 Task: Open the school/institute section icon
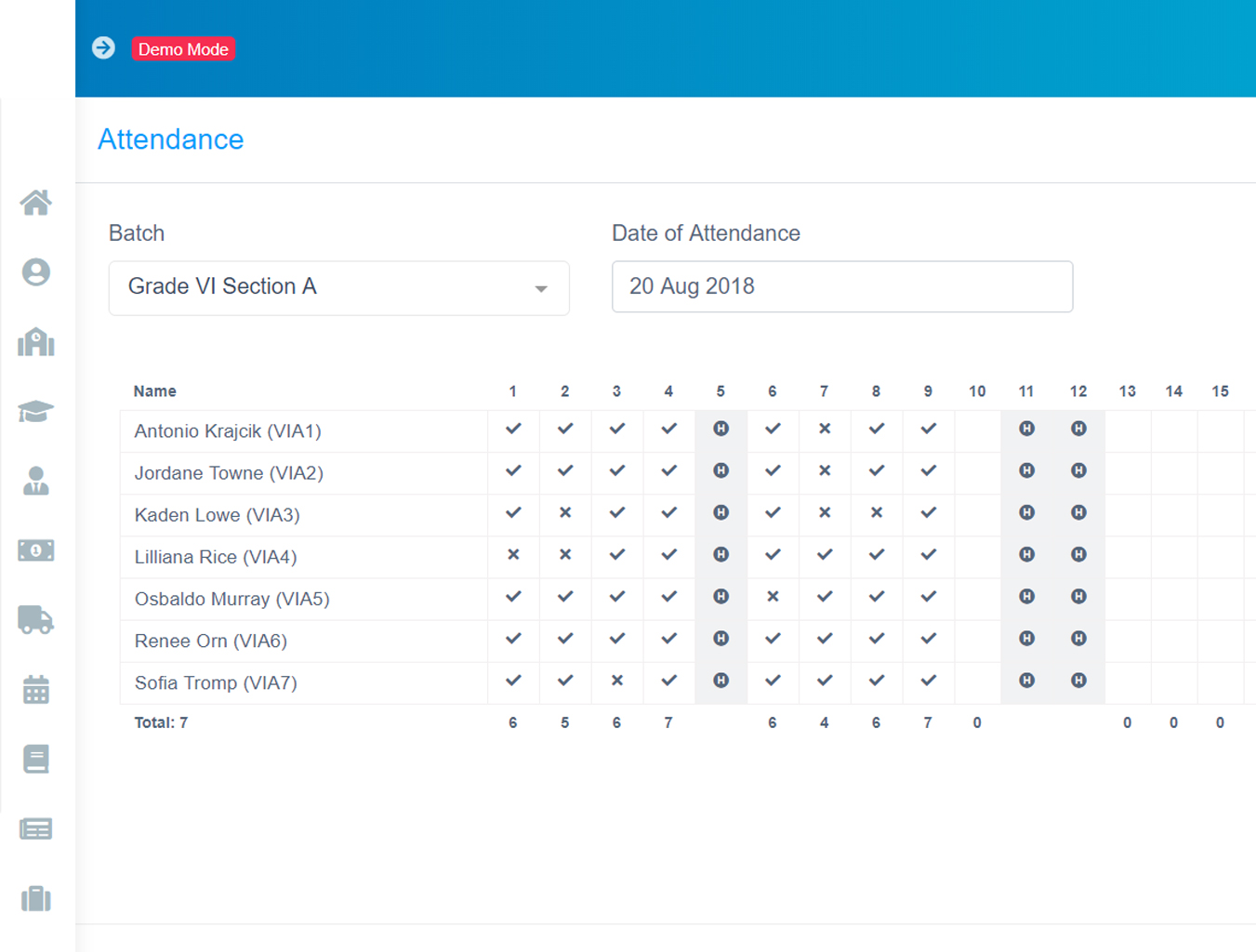click(x=35, y=342)
